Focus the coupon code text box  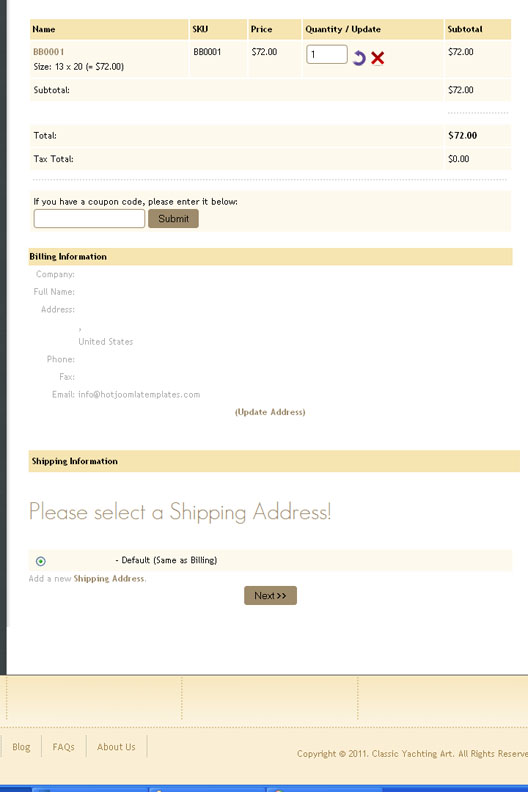[x=89, y=219]
